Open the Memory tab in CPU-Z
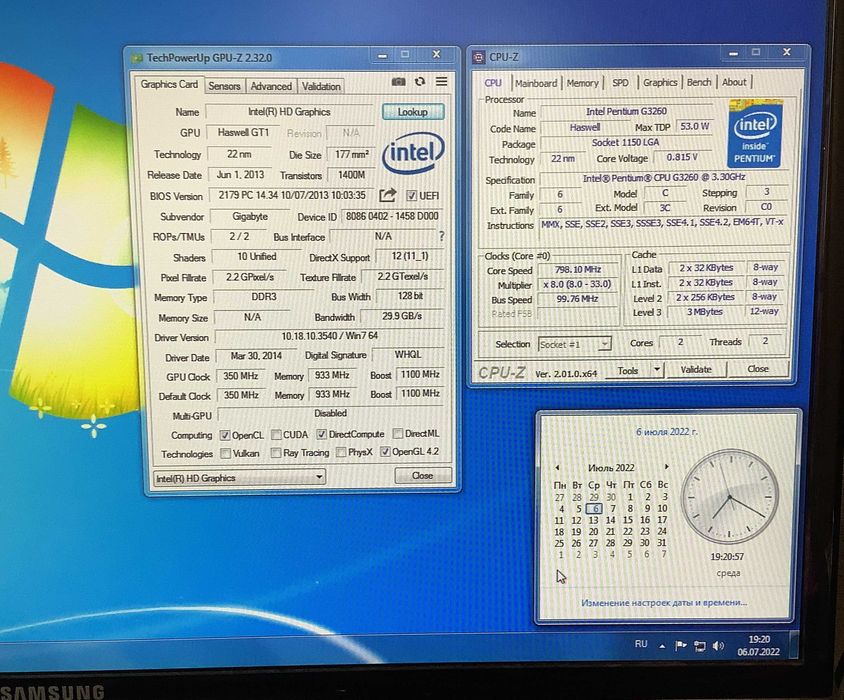The image size is (844, 700). click(582, 83)
